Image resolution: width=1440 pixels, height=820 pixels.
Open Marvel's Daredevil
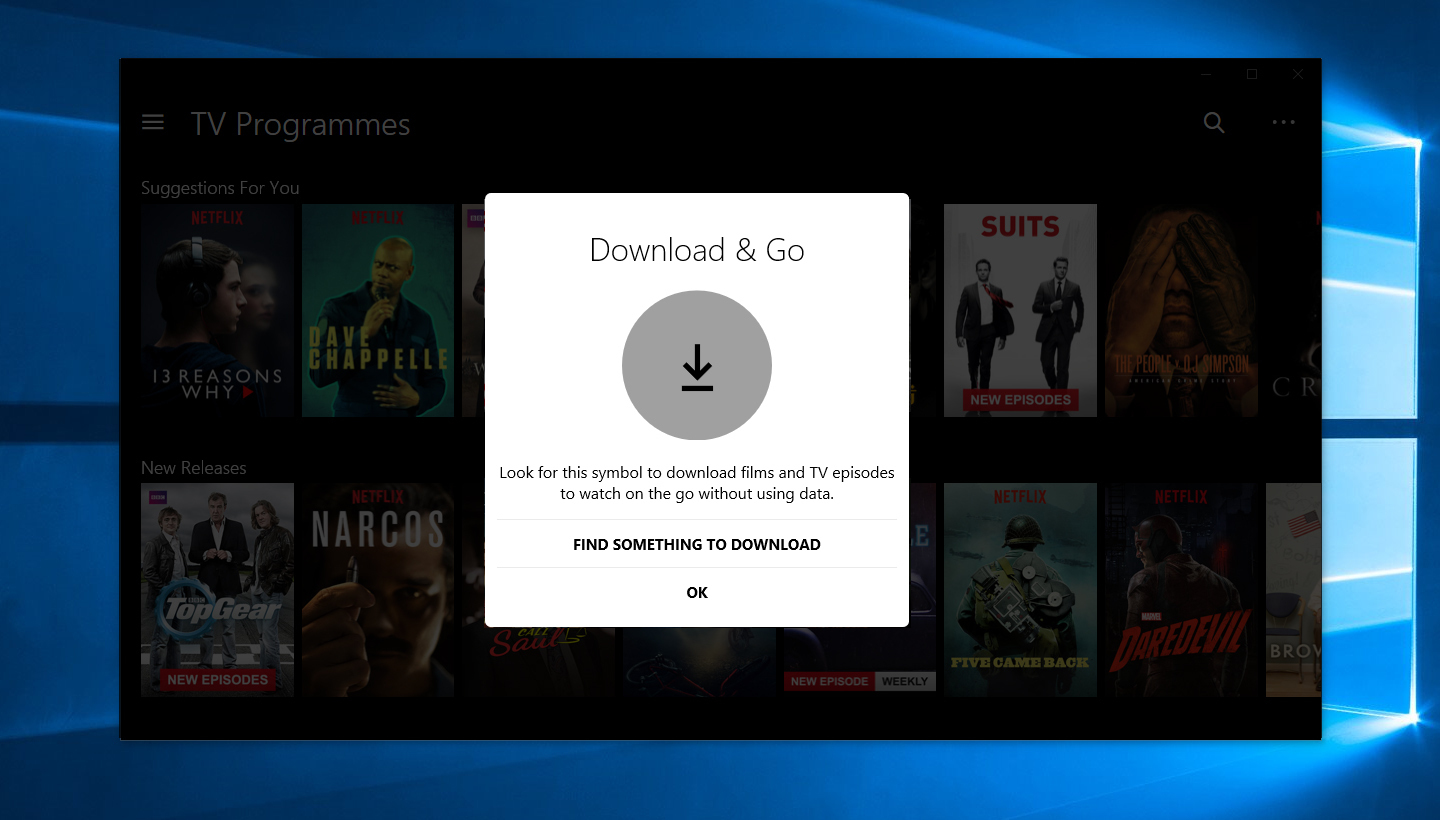[1181, 590]
